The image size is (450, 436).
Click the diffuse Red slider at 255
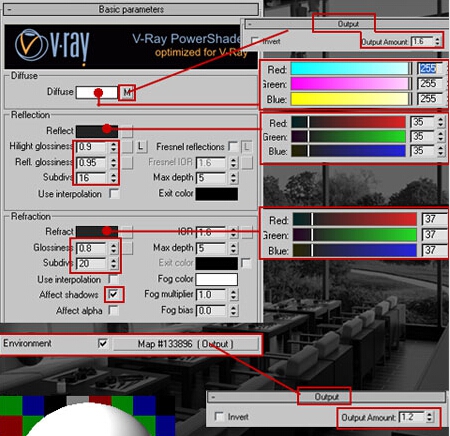pyautogui.click(x=350, y=69)
